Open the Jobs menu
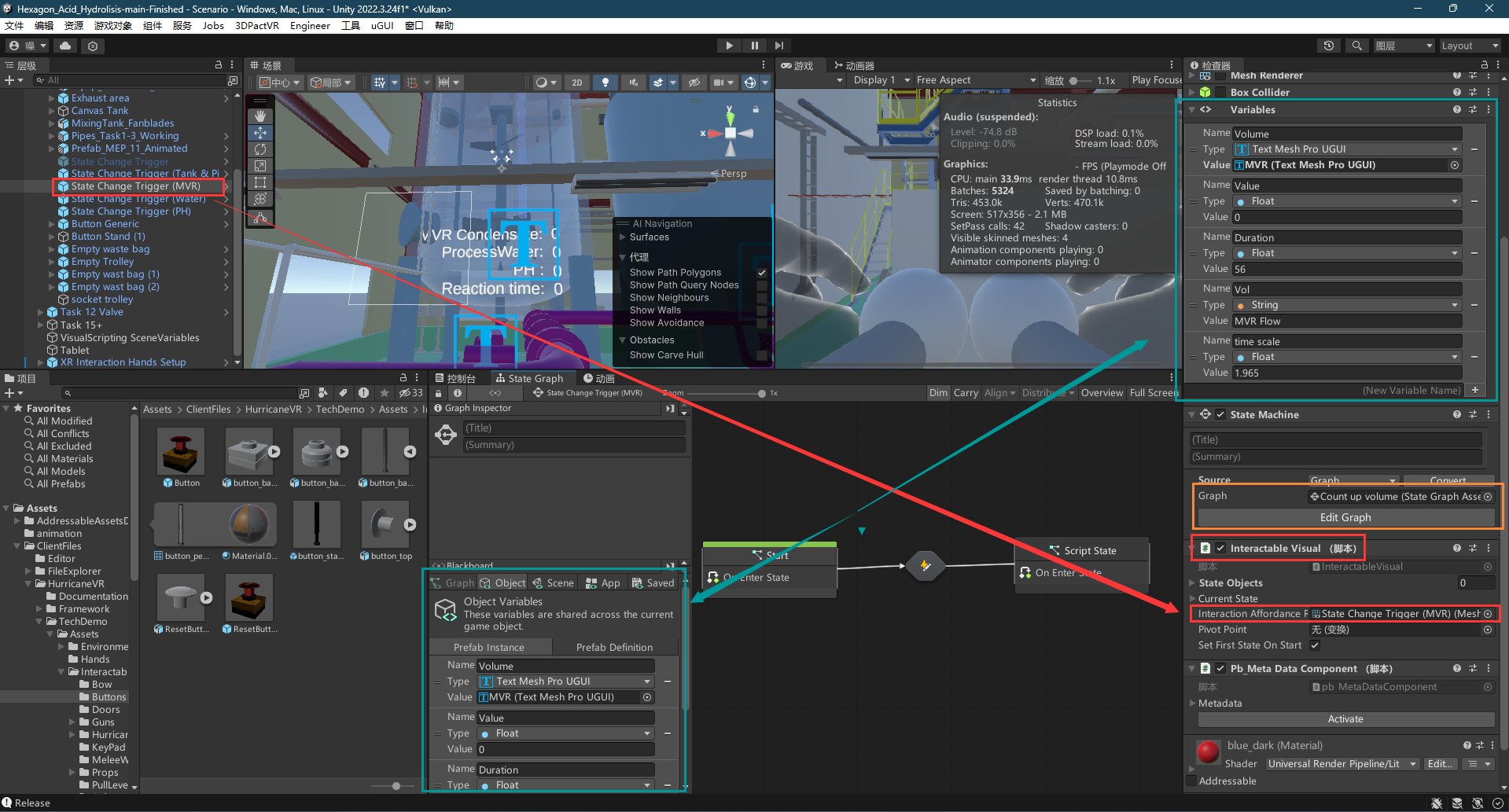1509x812 pixels. pos(213,25)
